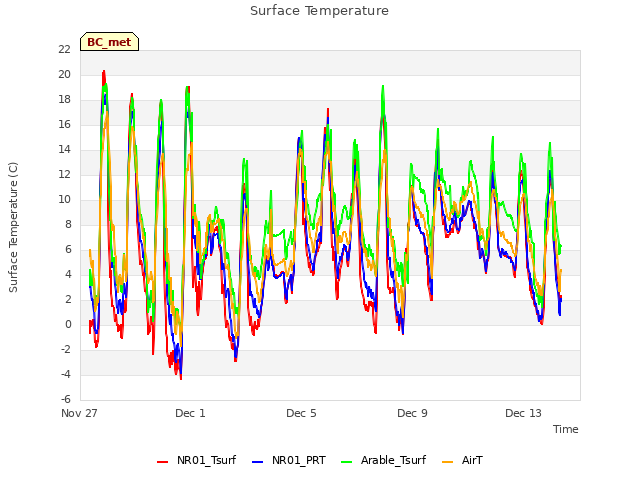
Task: Click the 18 y-axis tick label
Action: coord(64,100)
